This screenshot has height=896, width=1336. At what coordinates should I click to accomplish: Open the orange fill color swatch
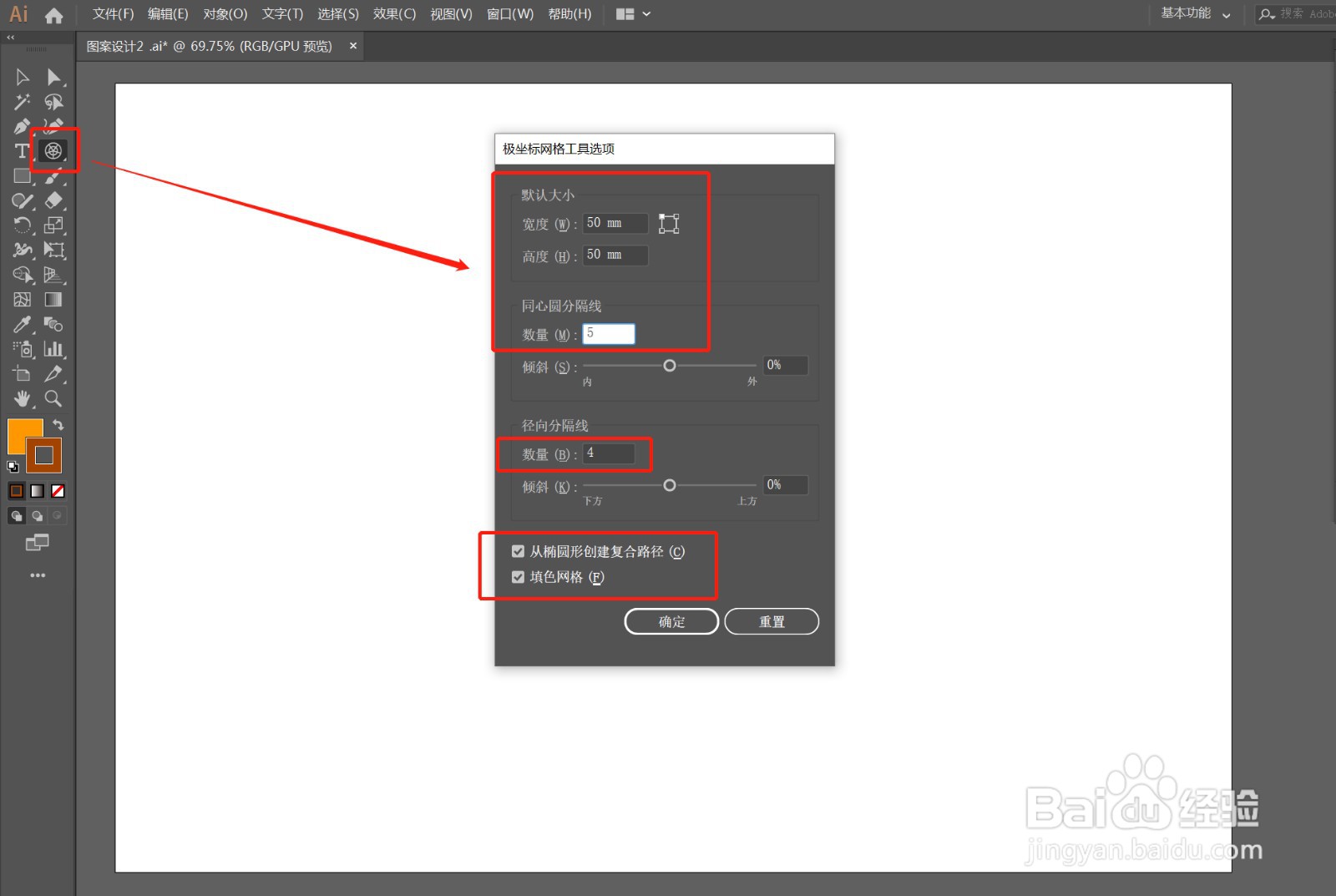pyautogui.click(x=19, y=432)
